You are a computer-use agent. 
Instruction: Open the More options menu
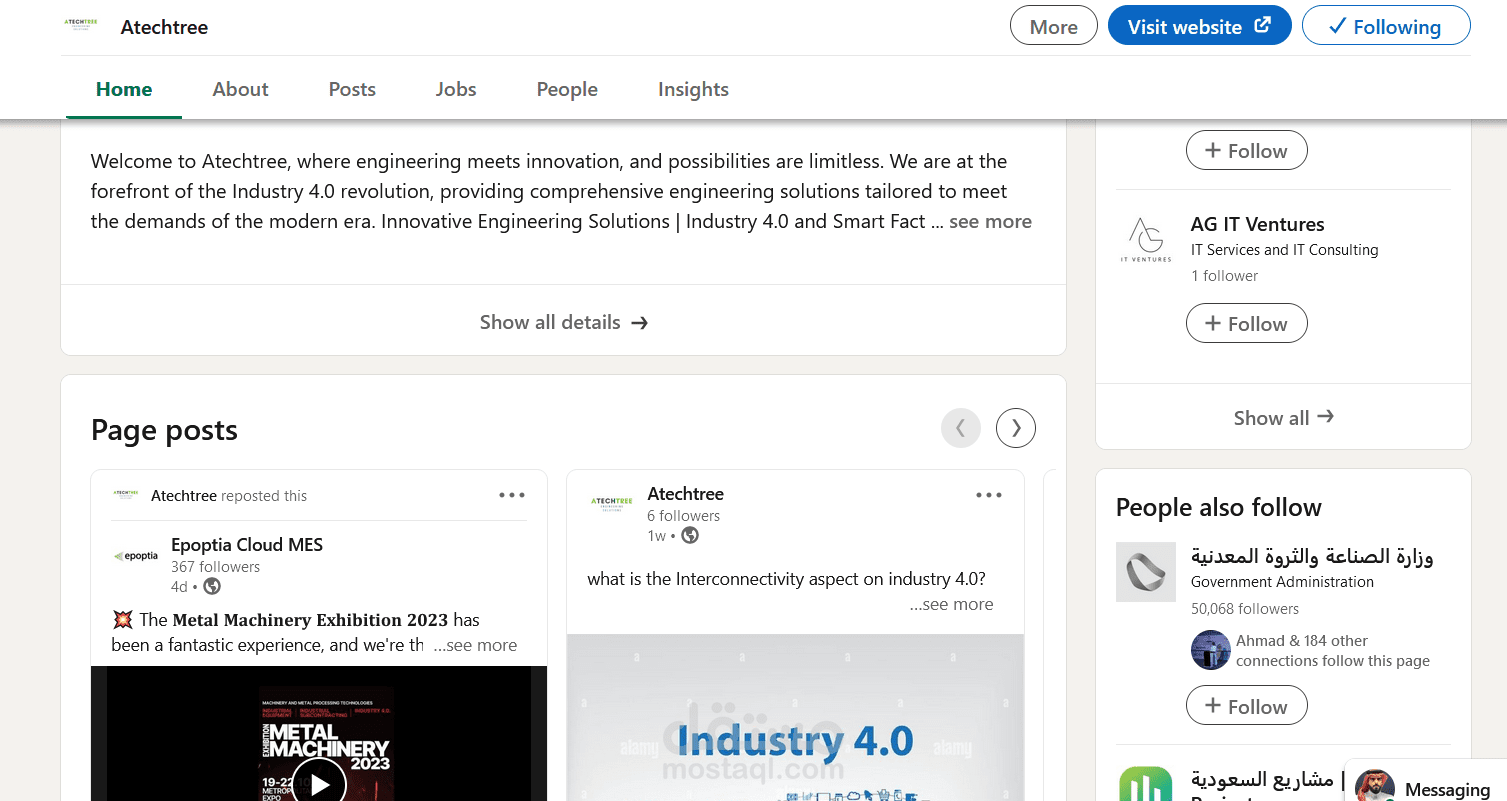pos(1053,27)
